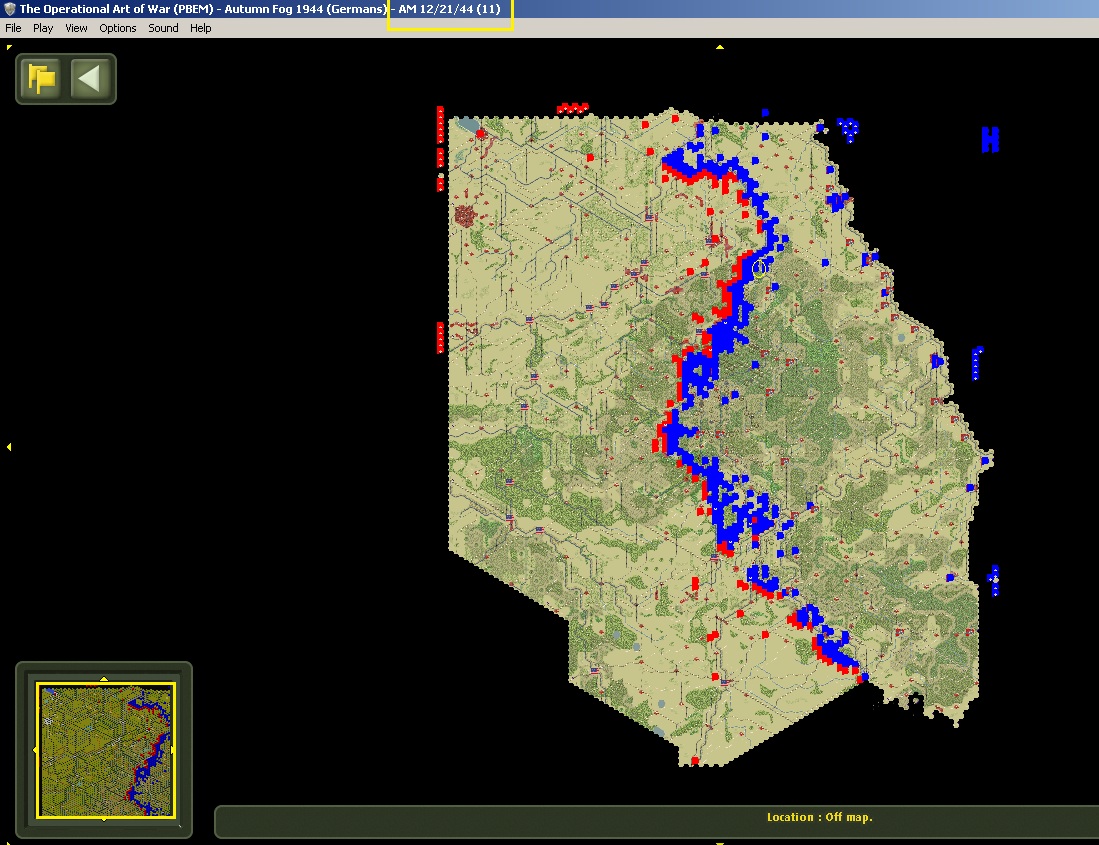Open the File menu

point(13,28)
